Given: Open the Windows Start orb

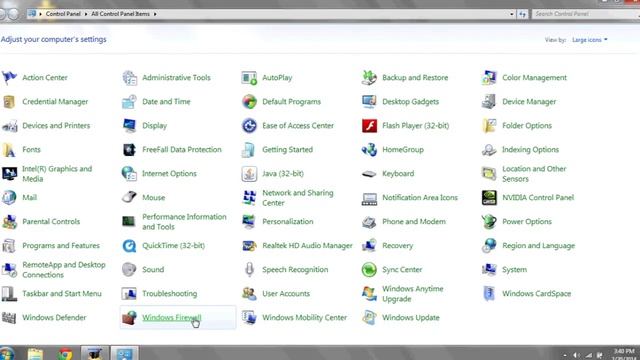Looking at the screenshot, I should pos(7,353).
